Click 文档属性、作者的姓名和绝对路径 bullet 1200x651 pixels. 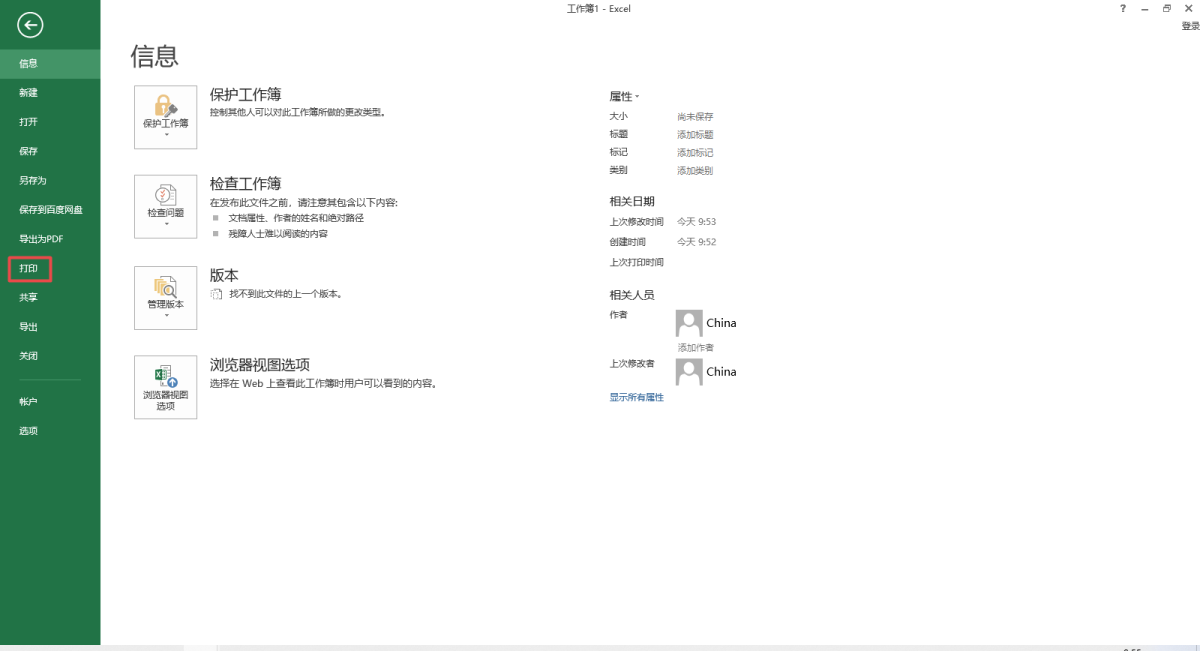point(296,218)
